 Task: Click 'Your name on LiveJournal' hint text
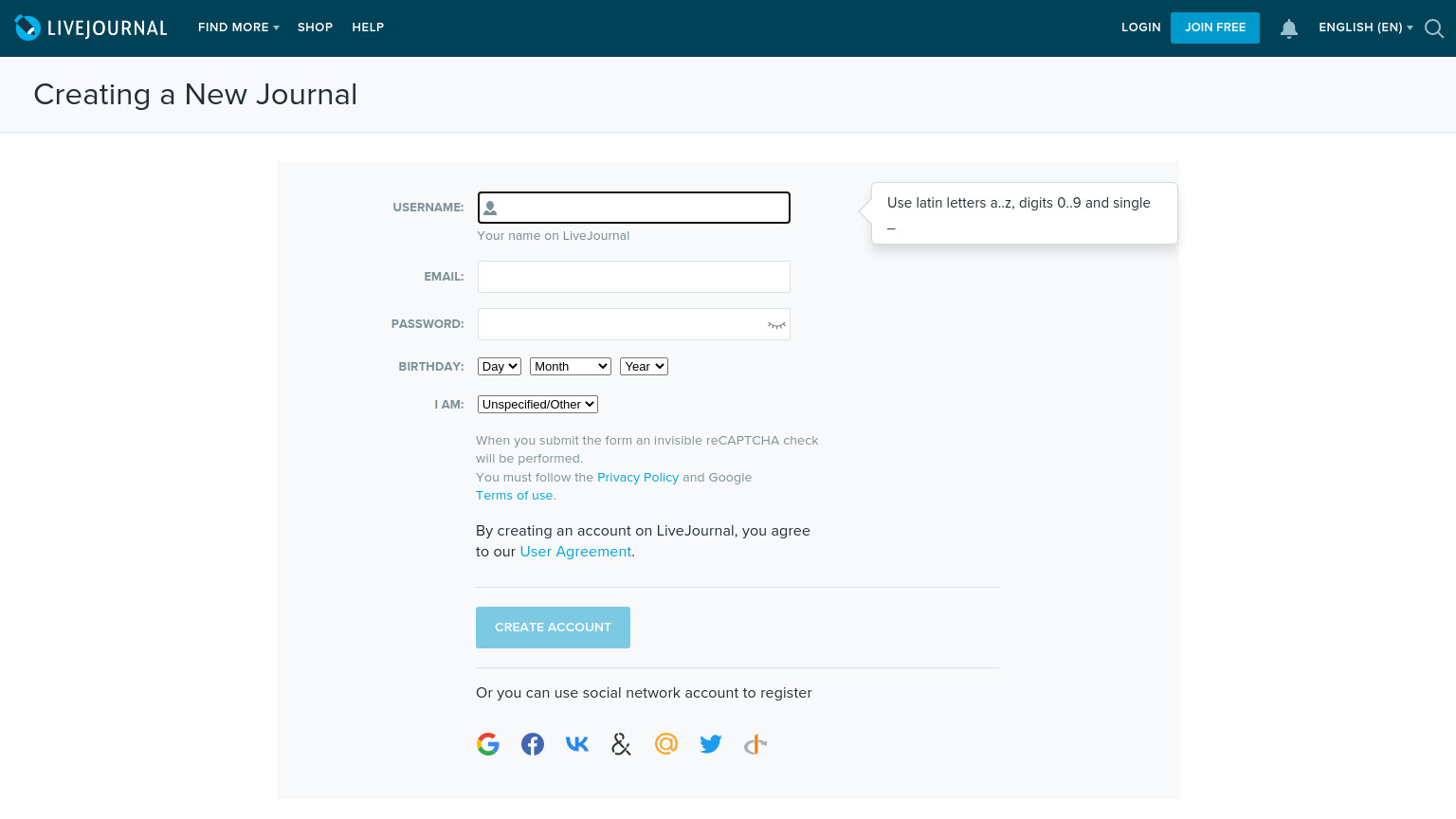553,236
